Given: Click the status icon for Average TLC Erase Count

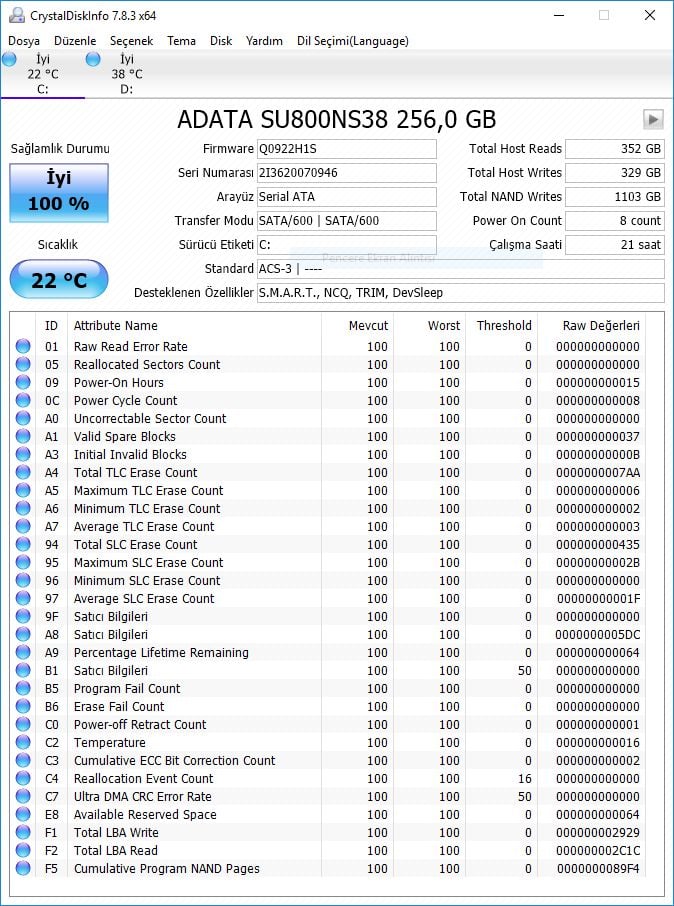Looking at the screenshot, I should pos(23,526).
